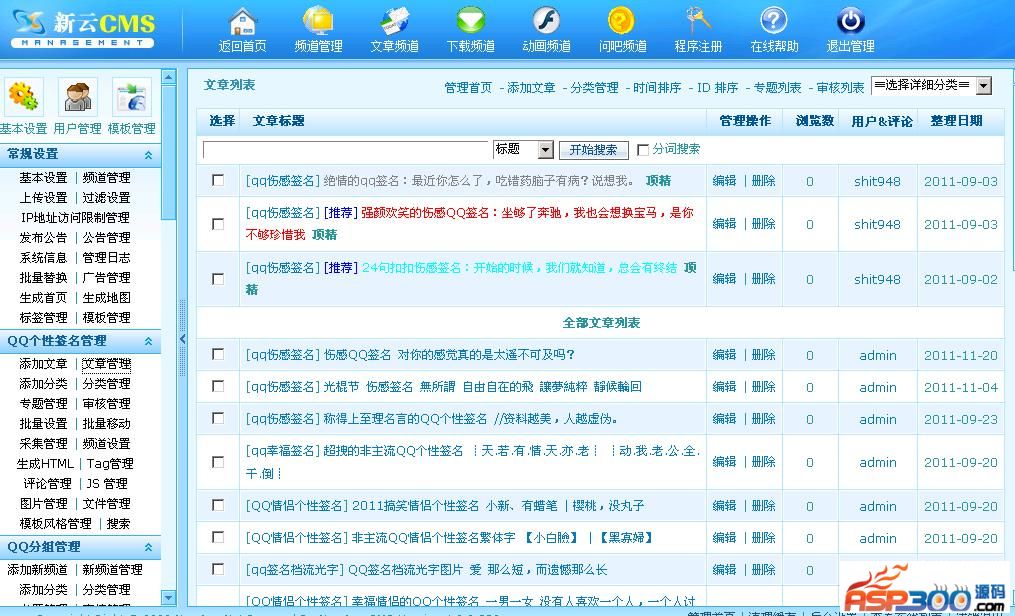The width and height of the screenshot is (1015, 616).
Task: Open 图片管理 in sidebar
Action: [43, 504]
